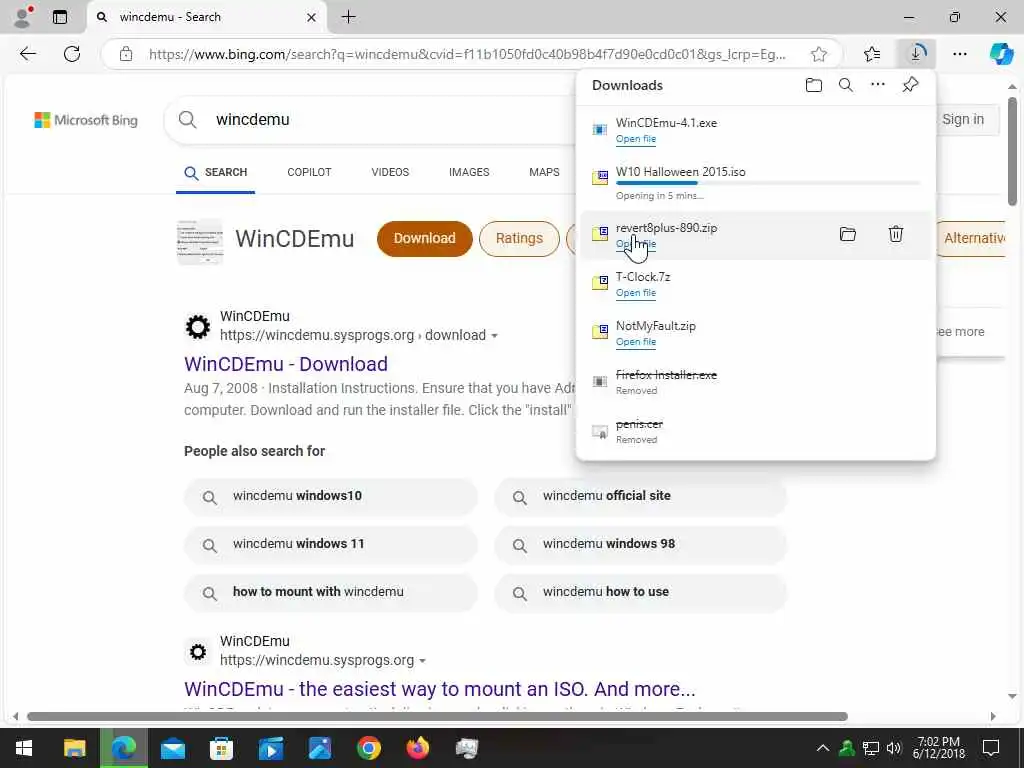View site information lock icon
This screenshot has height=768, width=1024.
pyautogui.click(x=125, y=54)
